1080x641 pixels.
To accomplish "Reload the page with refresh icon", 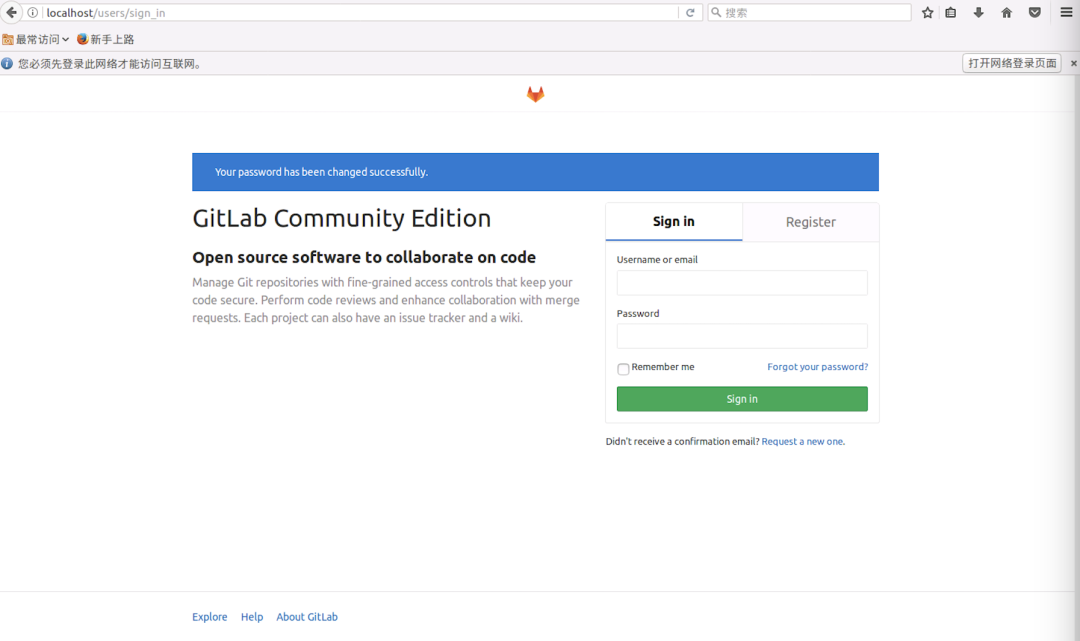I will (x=690, y=12).
